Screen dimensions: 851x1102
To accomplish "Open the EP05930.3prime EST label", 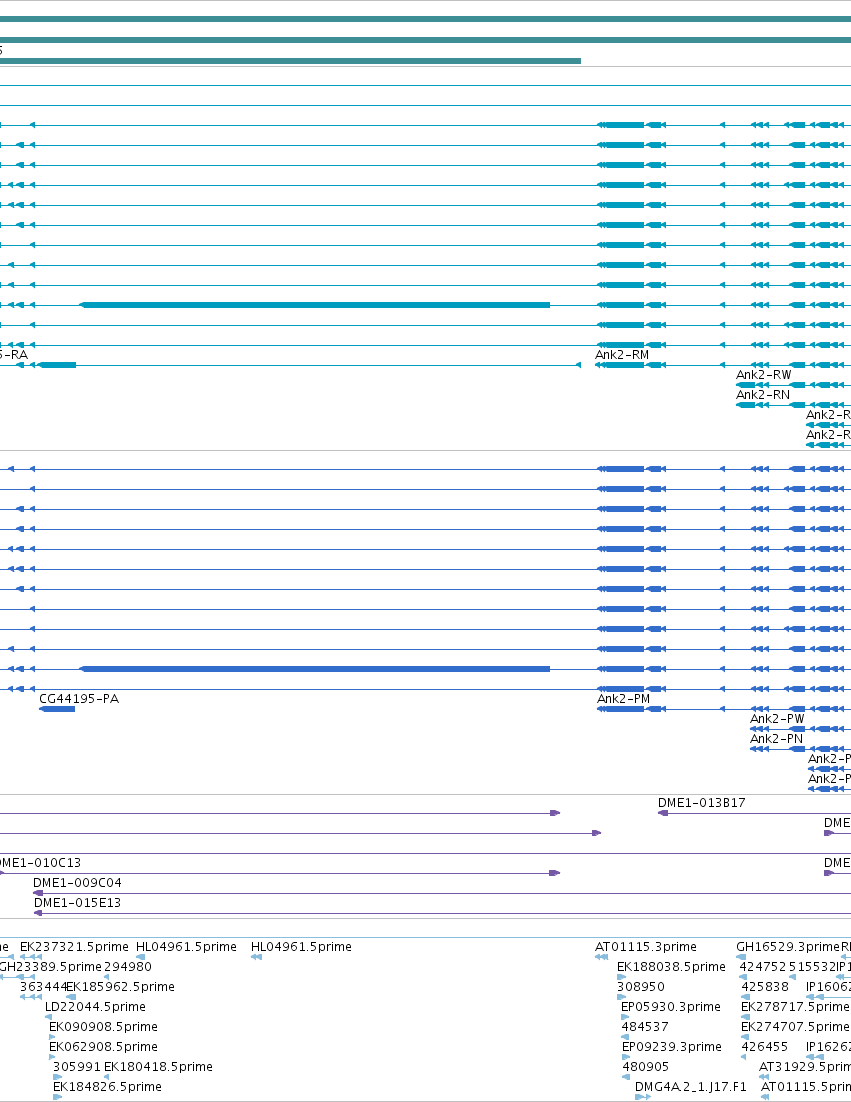I will [671, 1006].
